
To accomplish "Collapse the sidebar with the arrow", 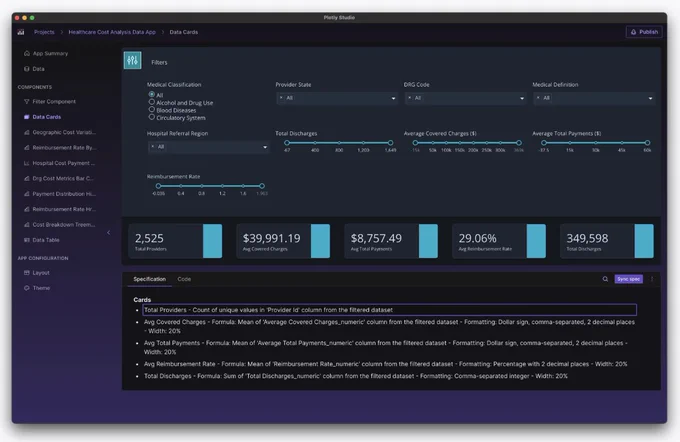I will 108,232.
